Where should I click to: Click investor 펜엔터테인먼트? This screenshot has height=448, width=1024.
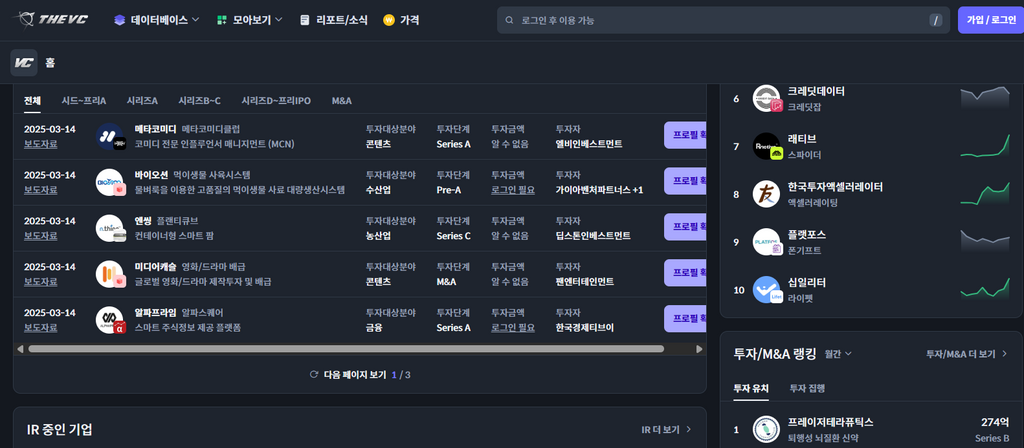584,281
